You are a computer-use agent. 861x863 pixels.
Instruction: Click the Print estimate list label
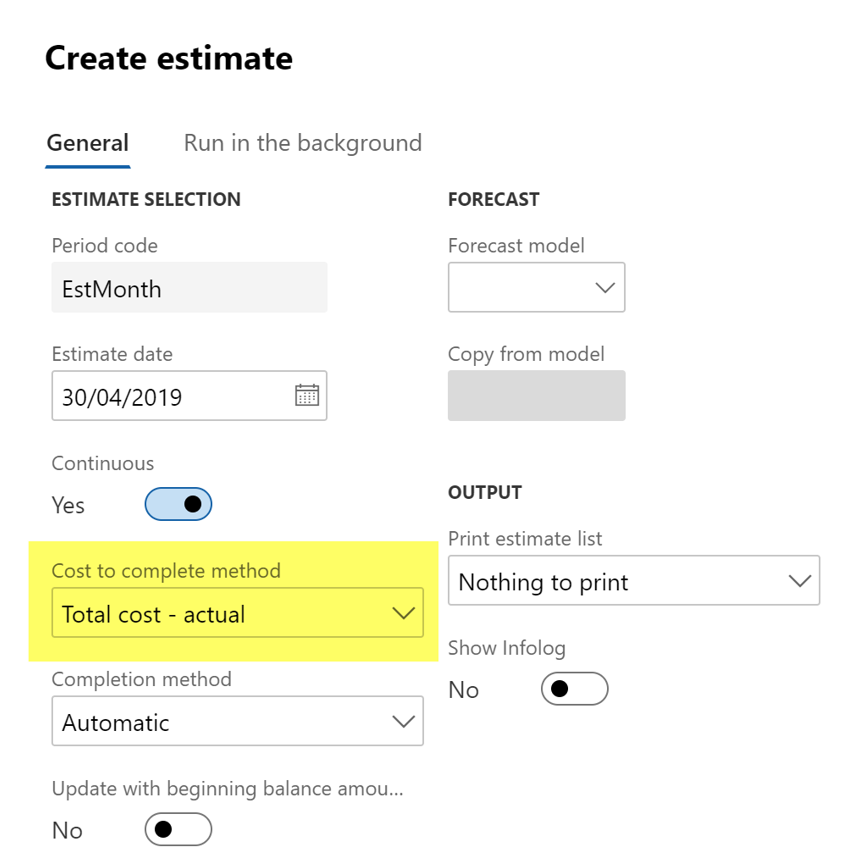tap(525, 538)
